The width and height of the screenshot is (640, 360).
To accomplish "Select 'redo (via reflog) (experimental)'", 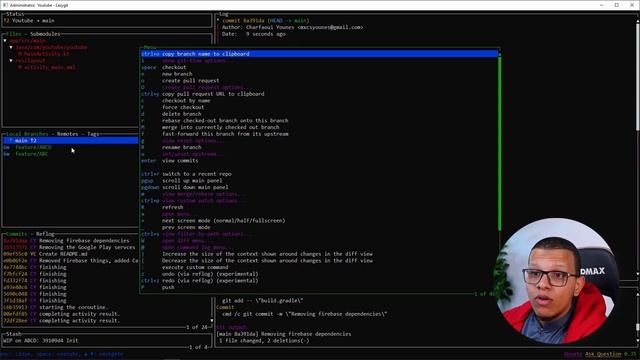I will pos(210,281).
